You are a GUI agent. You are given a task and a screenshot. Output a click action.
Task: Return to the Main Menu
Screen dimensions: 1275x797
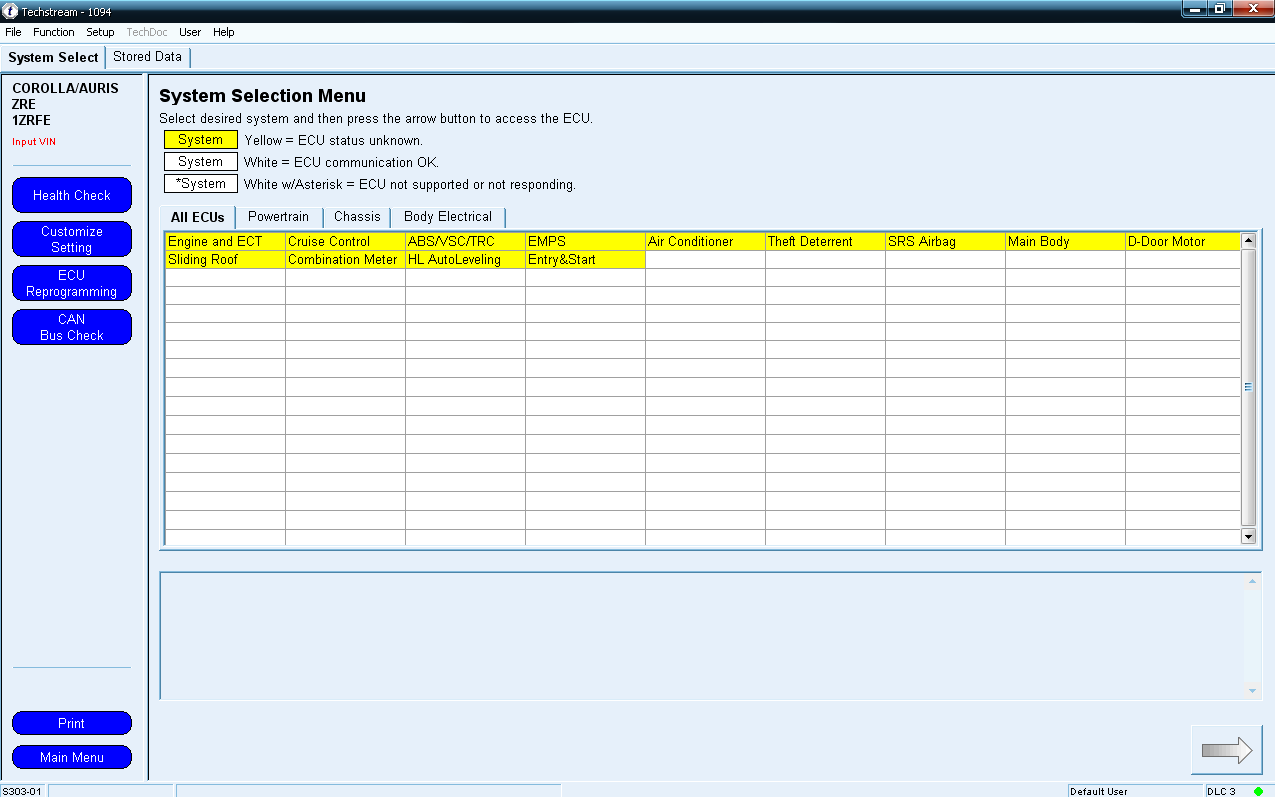72,757
